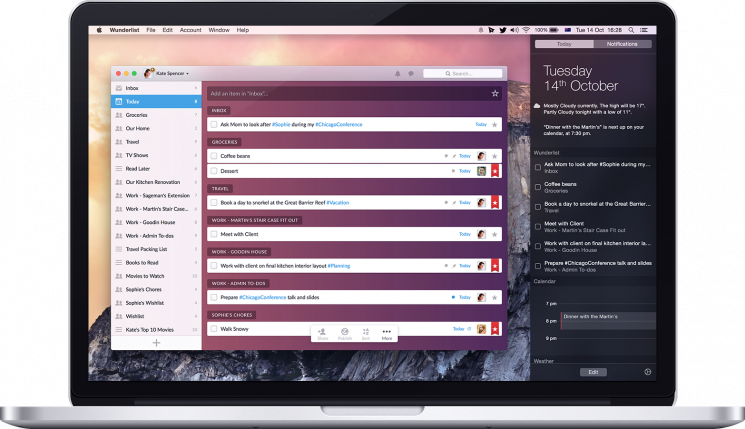Click the Edit button in Notification Center

(x=593, y=372)
